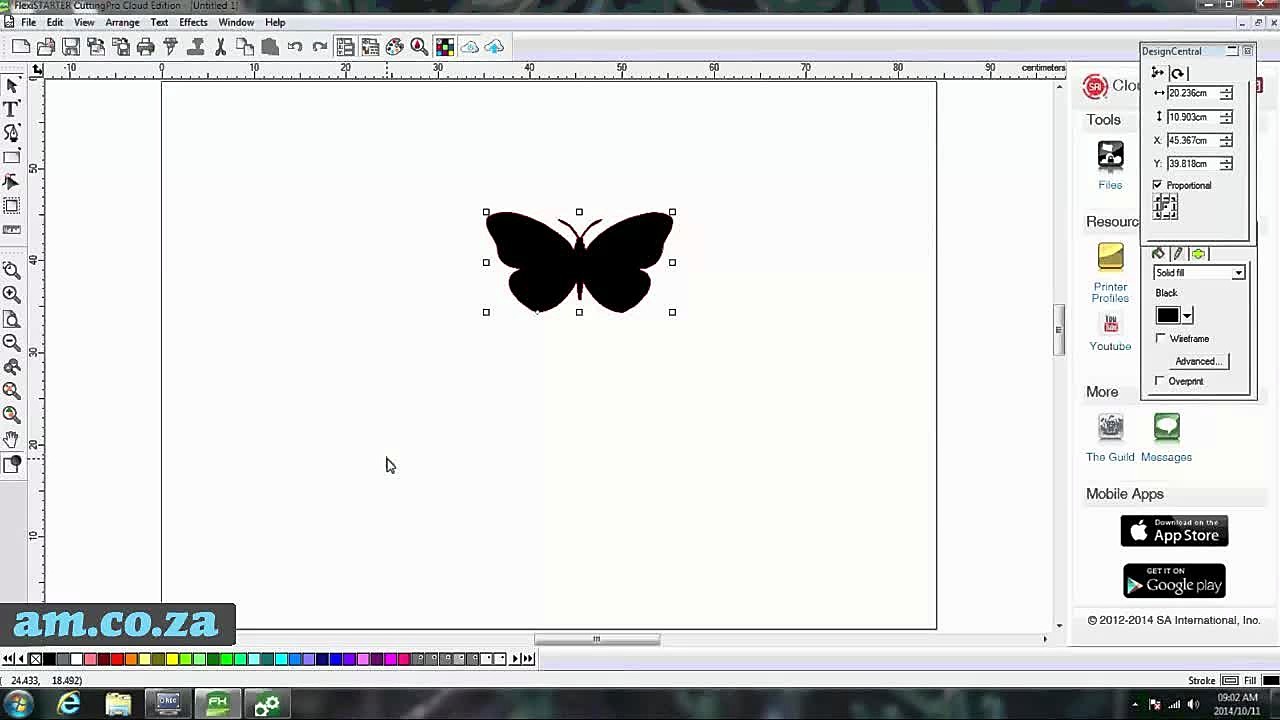The height and width of the screenshot is (720, 1280).
Task: Click the Print icon in toolbar
Action: pos(146,47)
